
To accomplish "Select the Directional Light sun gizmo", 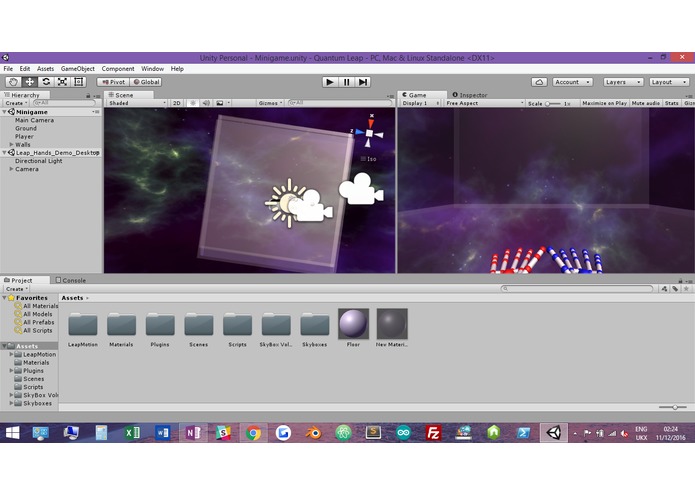I will click(286, 203).
